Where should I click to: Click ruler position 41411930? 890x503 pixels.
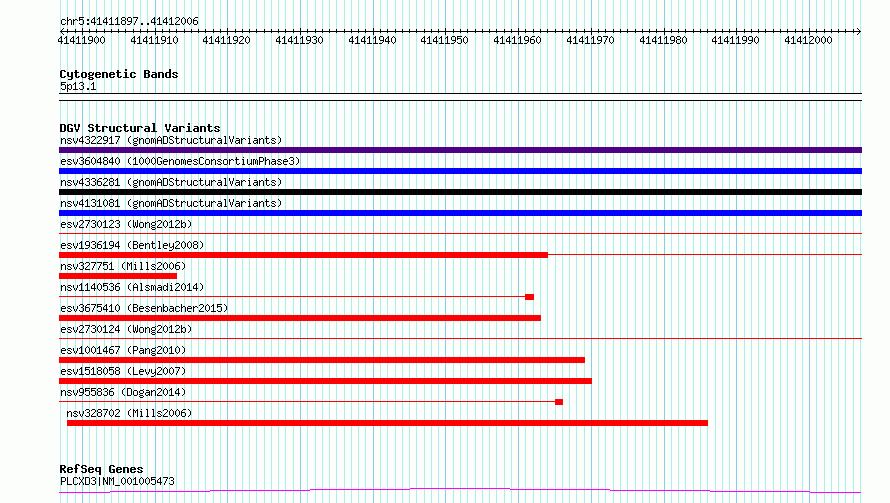pyautogui.click(x=299, y=40)
